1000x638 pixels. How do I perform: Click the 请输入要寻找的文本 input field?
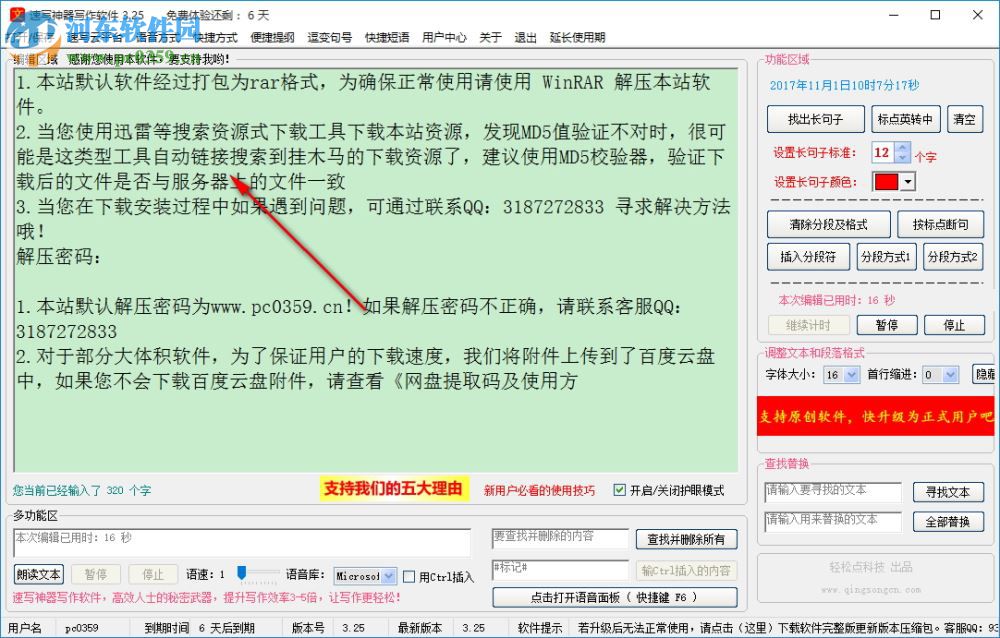point(833,492)
